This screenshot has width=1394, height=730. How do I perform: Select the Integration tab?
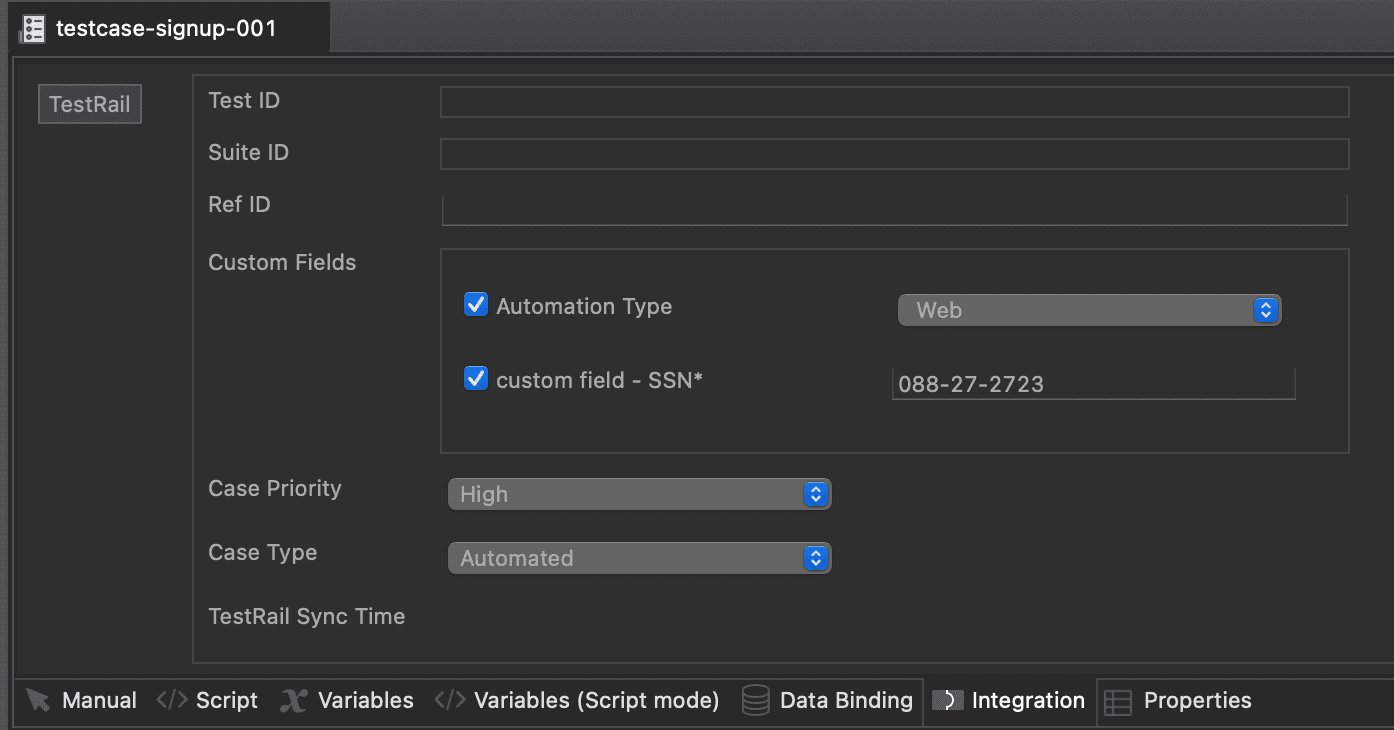tap(1009, 701)
